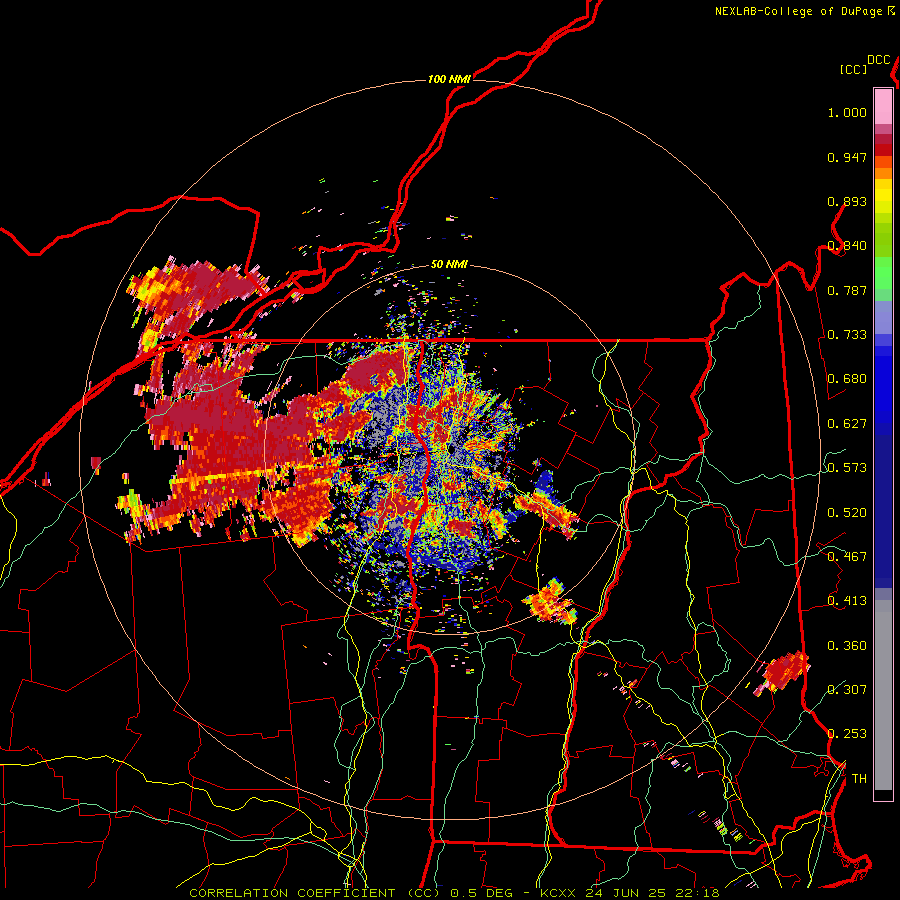Click the 0.573 color scale value
Image resolution: width=900 pixels, height=900 pixels.
(847, 468)
